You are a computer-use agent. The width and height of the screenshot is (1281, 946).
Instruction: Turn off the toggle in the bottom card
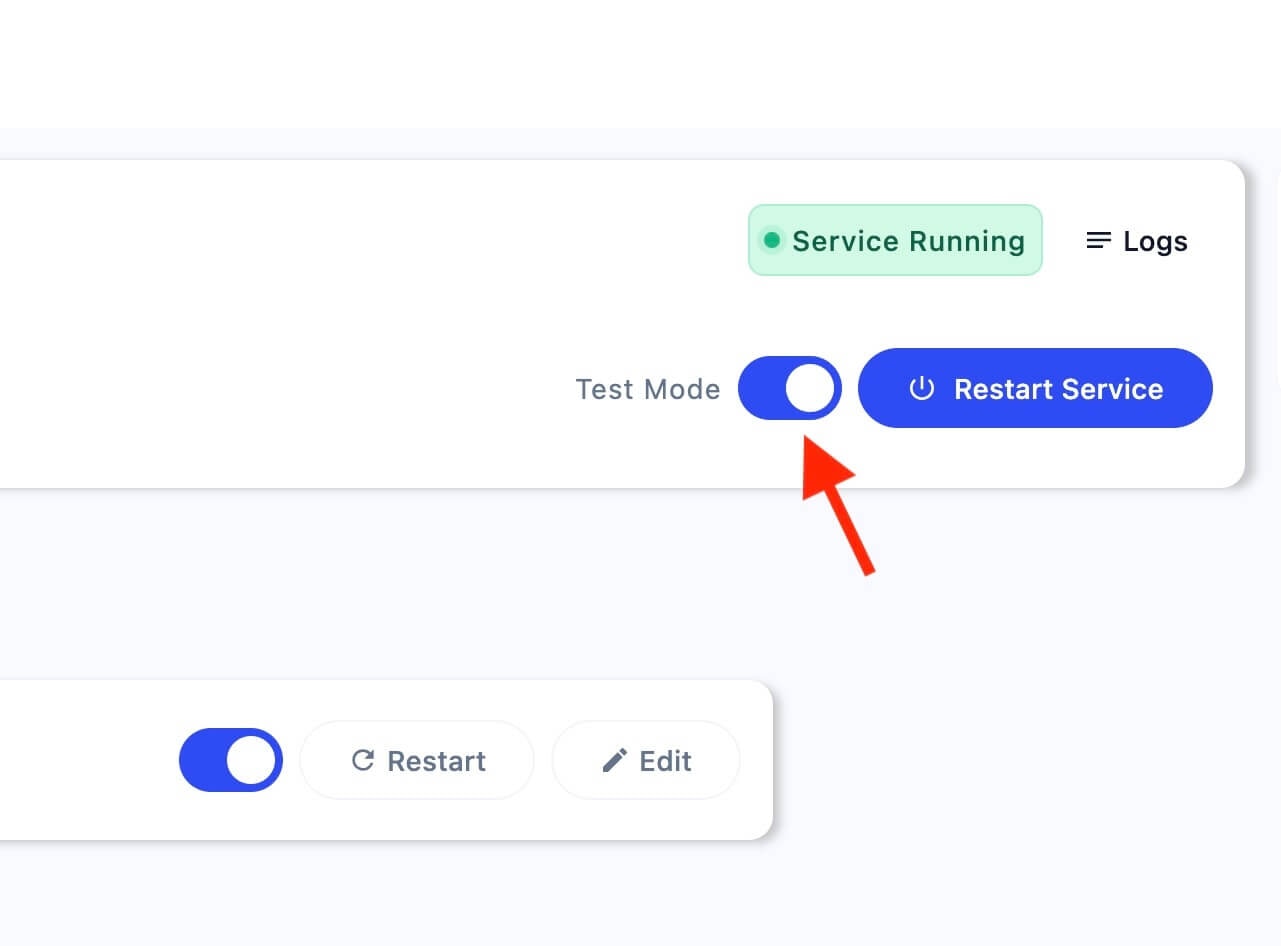pos(231,760)
